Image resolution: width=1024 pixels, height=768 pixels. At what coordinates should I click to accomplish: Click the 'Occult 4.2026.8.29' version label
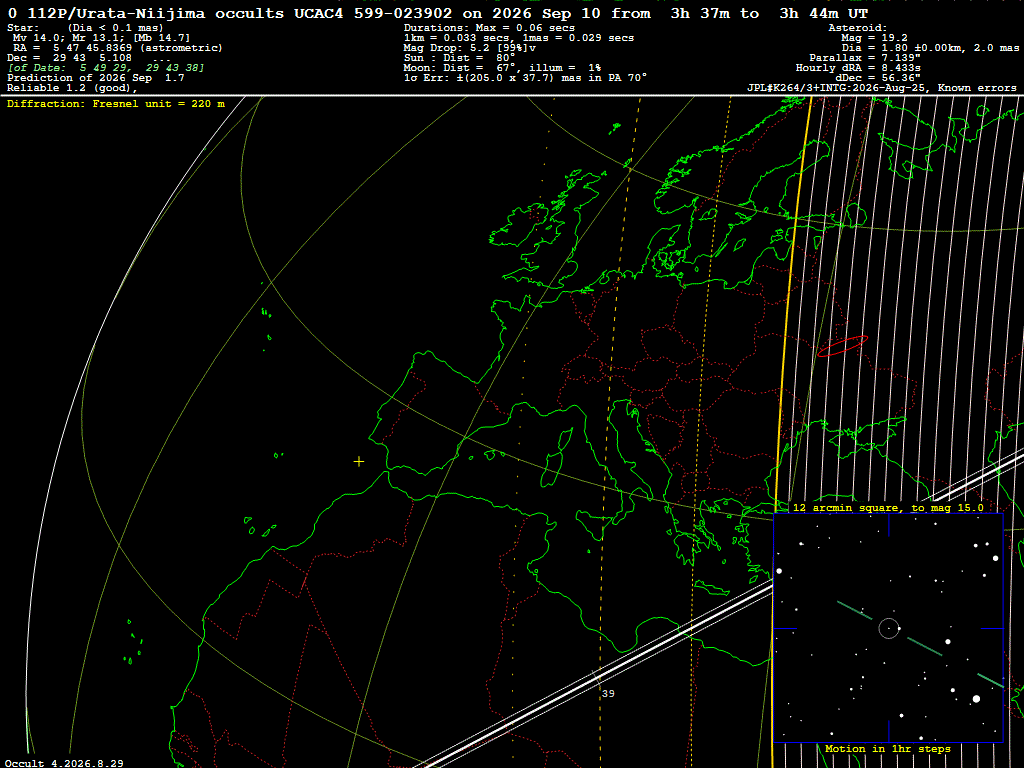pyautogui.click(x=64, y=763)
